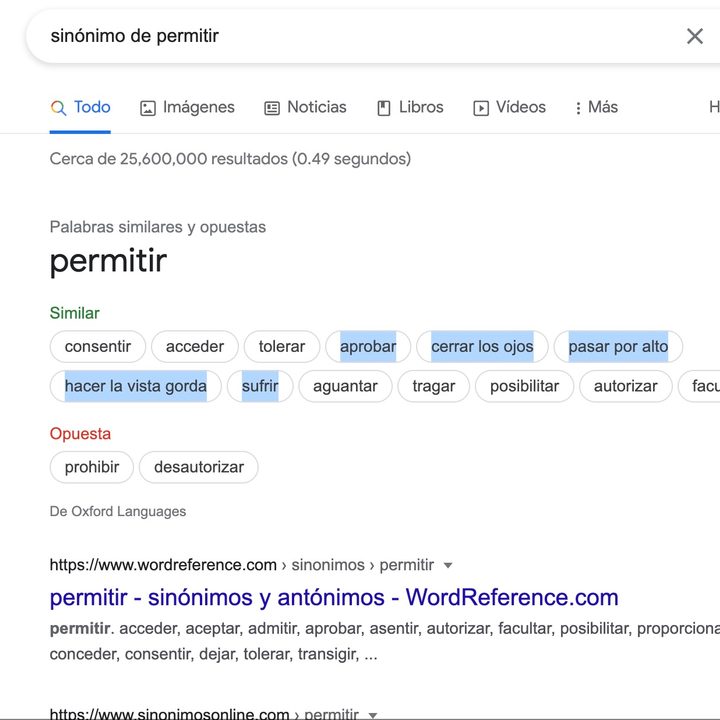This screenshot has height=720, width=720.
Task: Switch to the Noticias tab
Action: [x=305, y=107]
